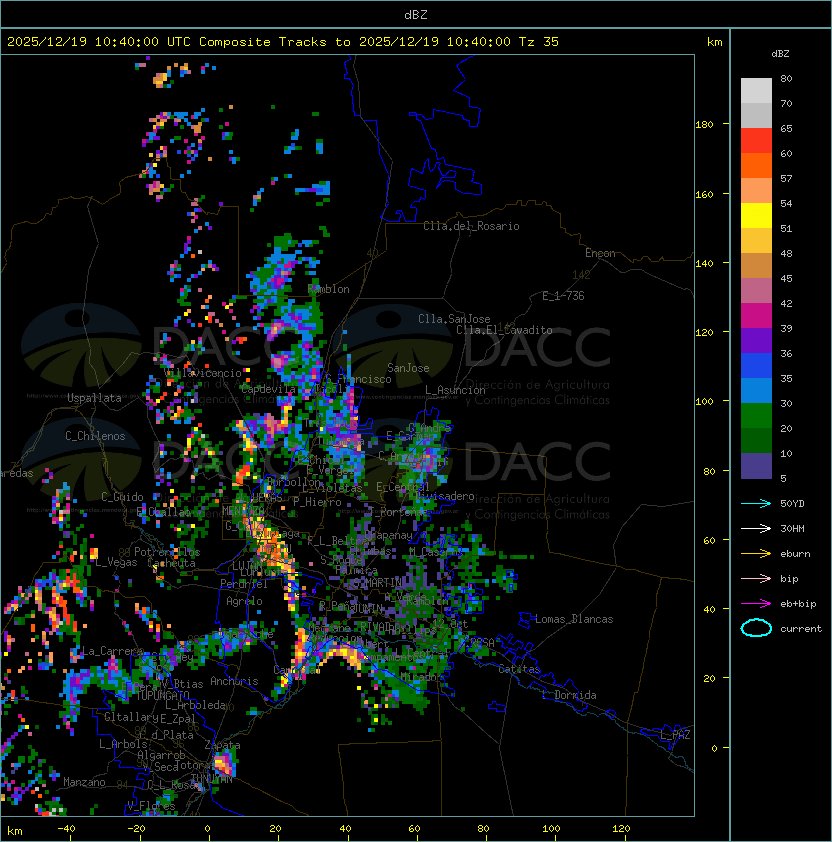This screenshot has width=832, height=842.
Task: Click the 'Uspallata' map label
Action: 94,398
